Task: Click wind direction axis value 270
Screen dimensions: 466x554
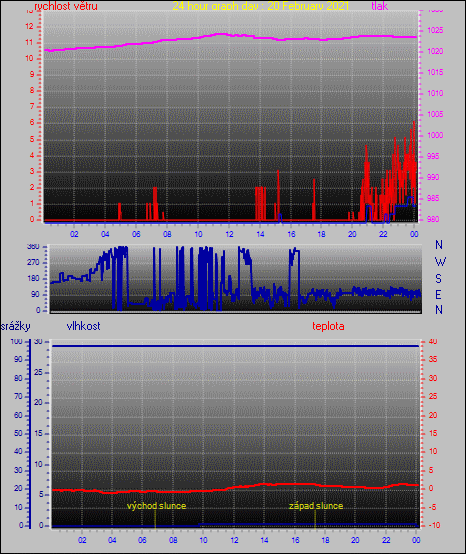Action: click(x=33, y=263)
